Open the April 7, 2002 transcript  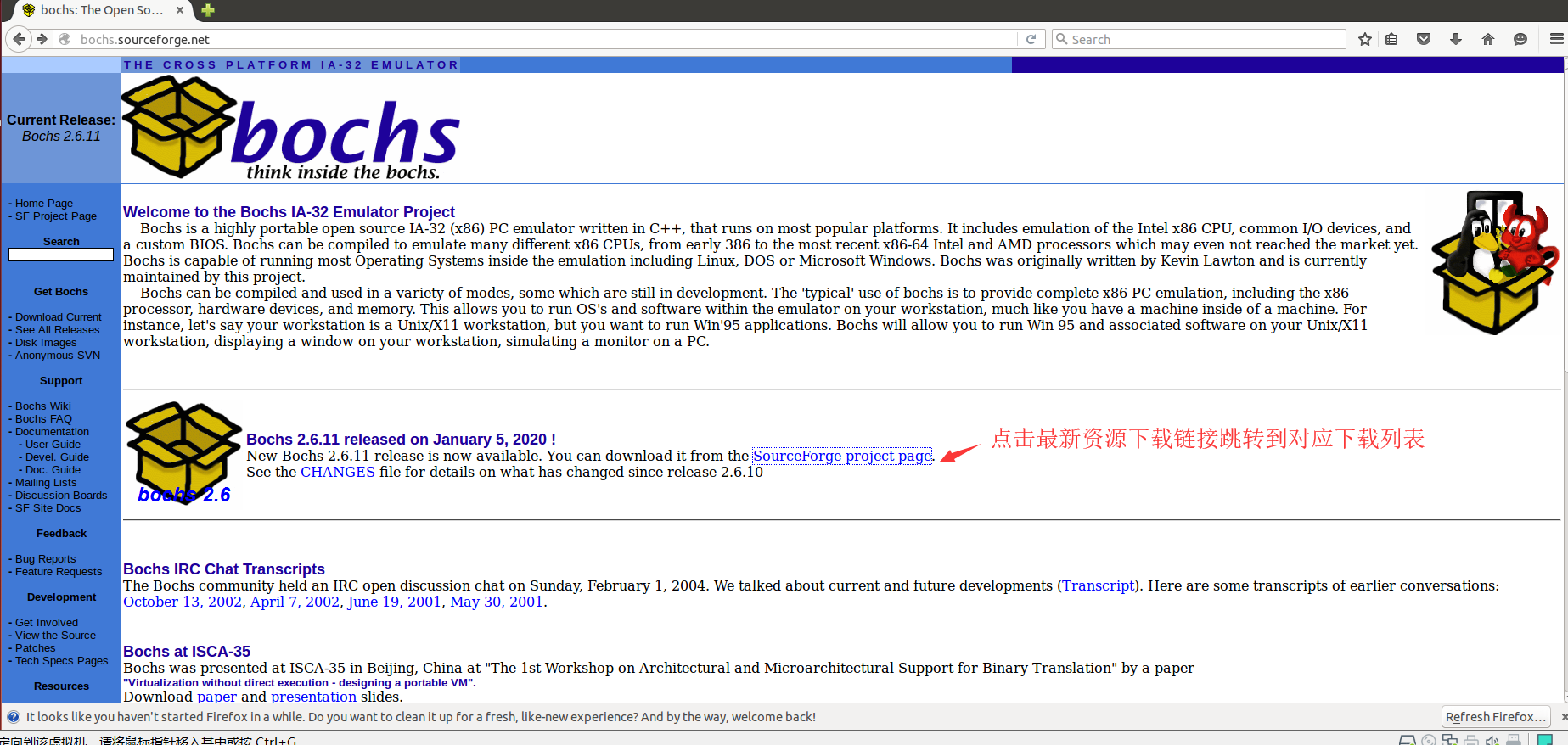[295, 602]
